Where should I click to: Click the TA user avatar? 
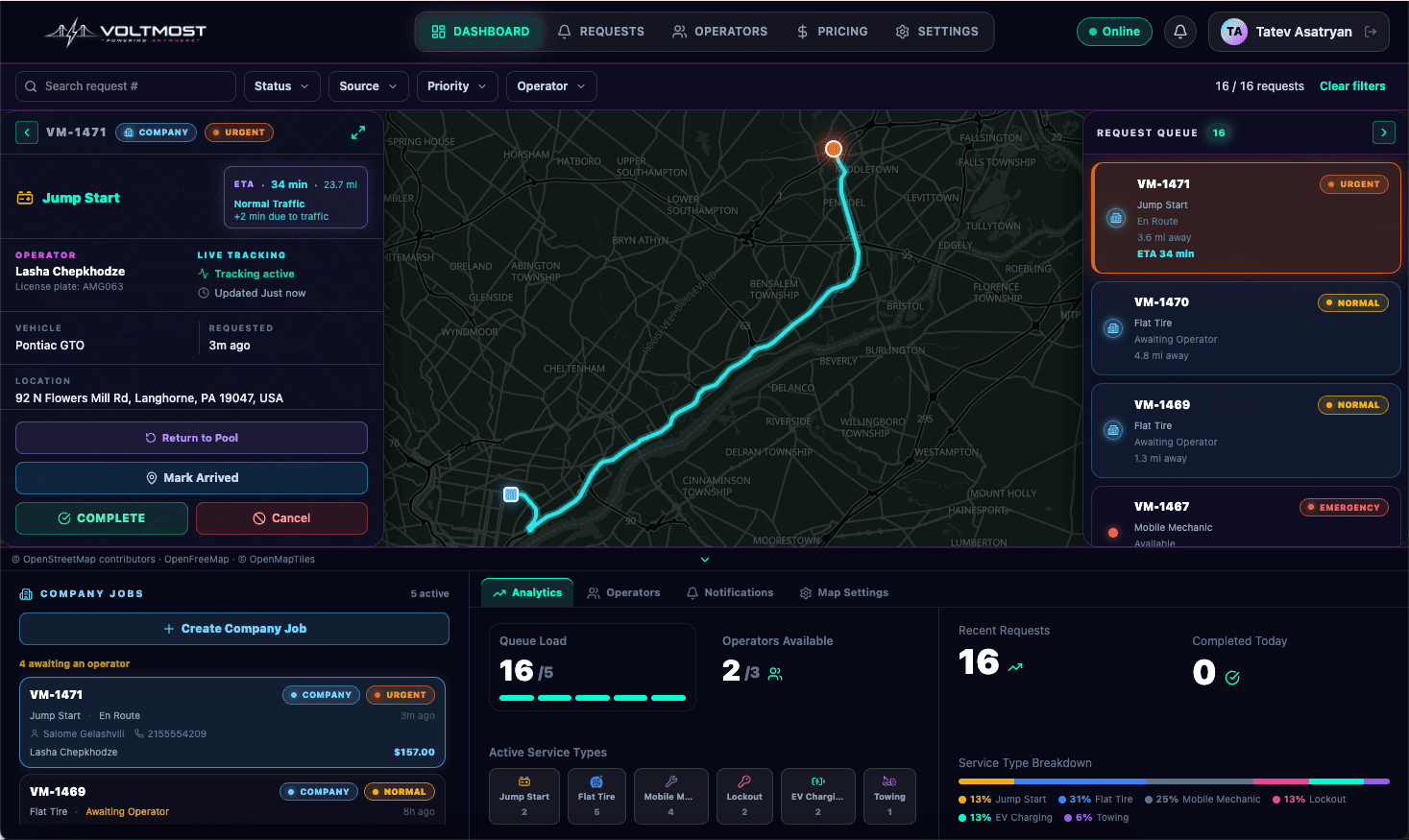pos(1234,32)
